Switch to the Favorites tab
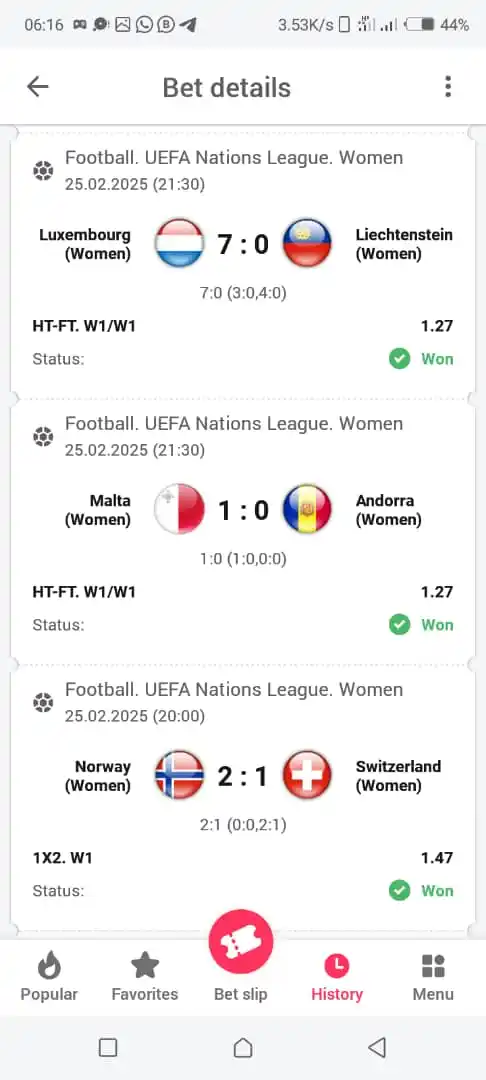The width and height of the screenshot is (486, 1080). (x=145, y=977)
